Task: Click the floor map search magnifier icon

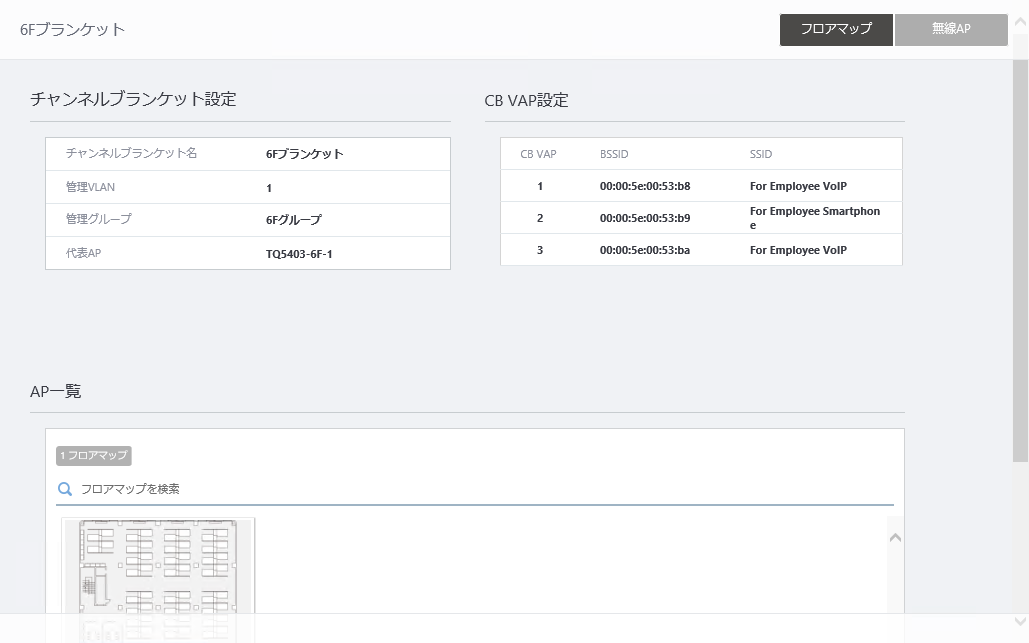Action: point(65,489)
